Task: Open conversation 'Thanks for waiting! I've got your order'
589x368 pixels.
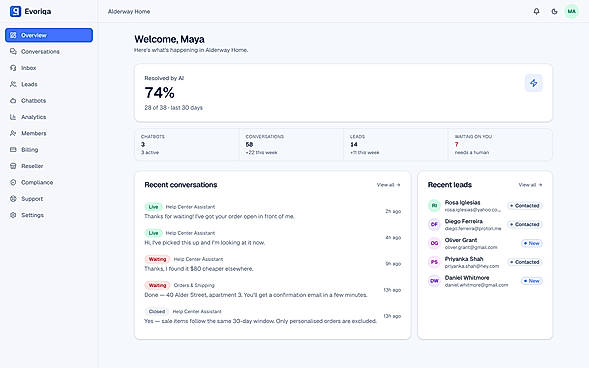Action: pos(273,211)
